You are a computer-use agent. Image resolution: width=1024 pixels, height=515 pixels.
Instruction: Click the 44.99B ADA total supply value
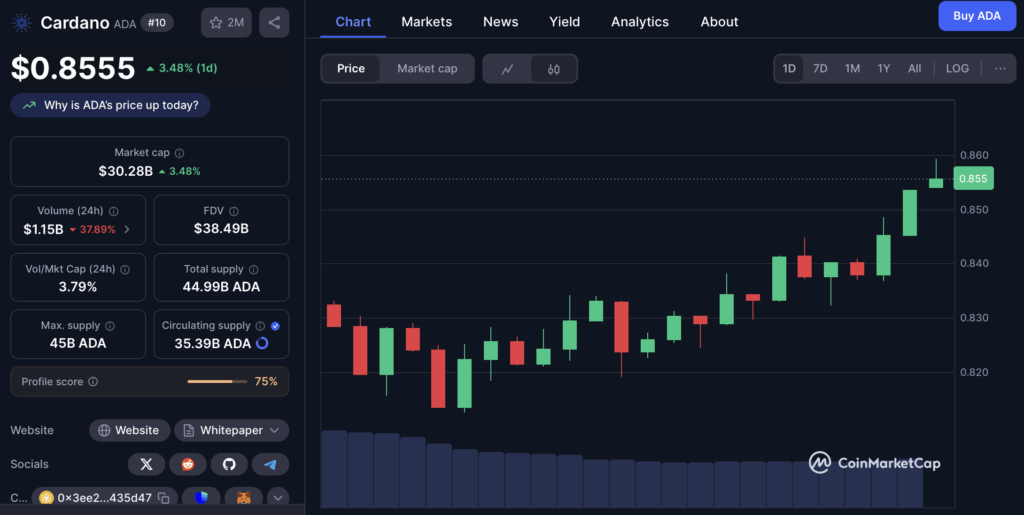(x=221, y=287)
